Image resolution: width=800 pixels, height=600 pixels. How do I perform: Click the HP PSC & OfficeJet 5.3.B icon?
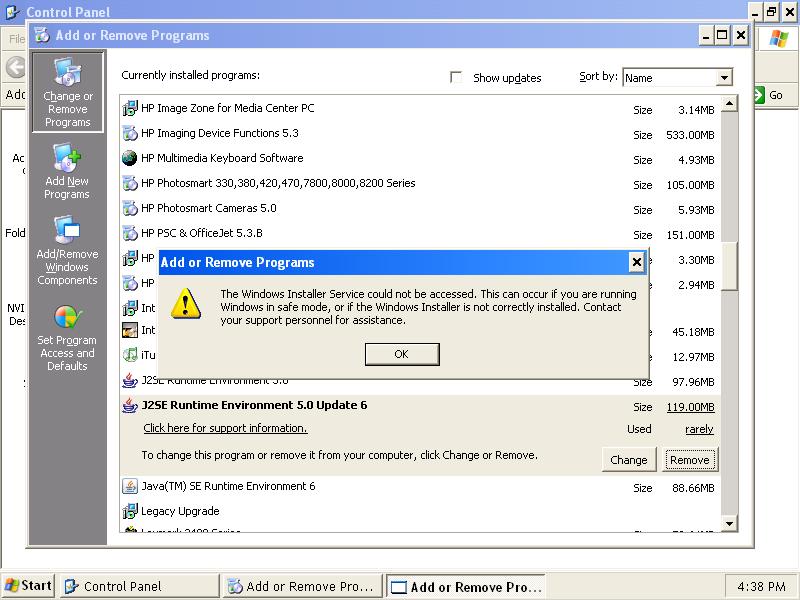pyautogui.click(x=130, y=233)
